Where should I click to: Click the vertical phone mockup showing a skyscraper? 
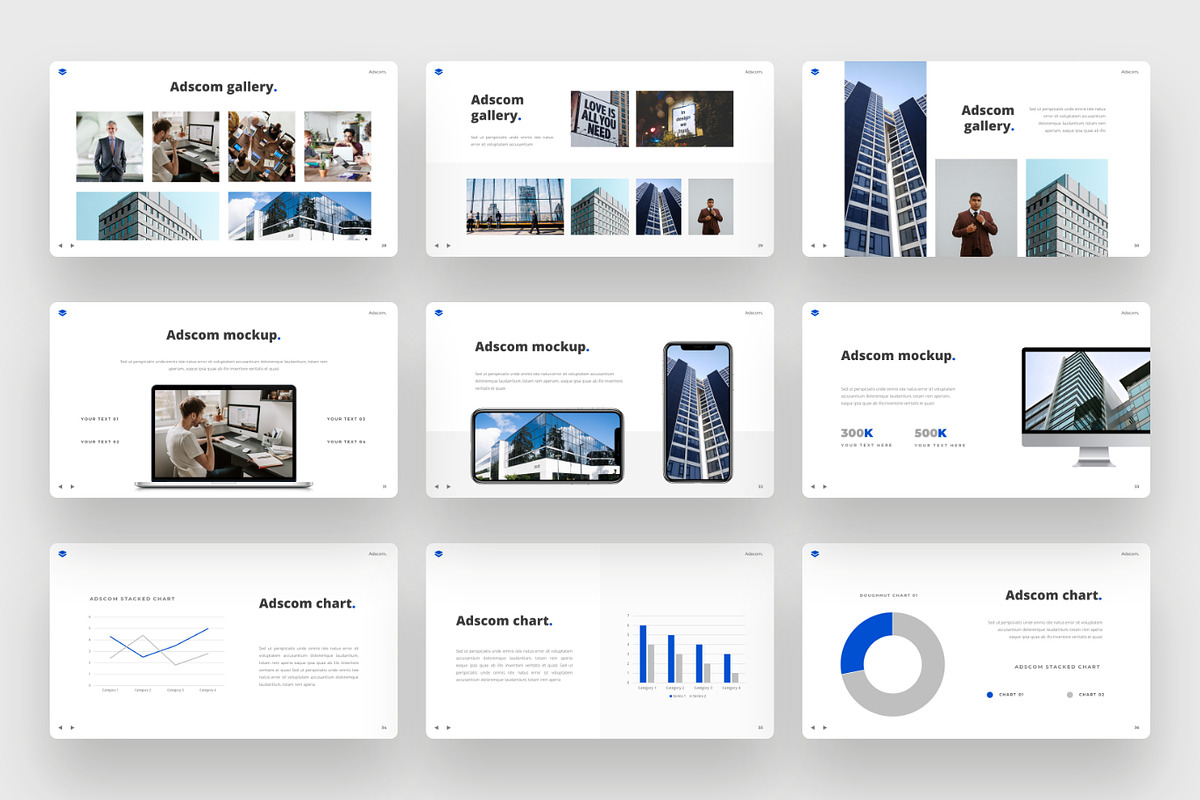click(x=698, y=412)
